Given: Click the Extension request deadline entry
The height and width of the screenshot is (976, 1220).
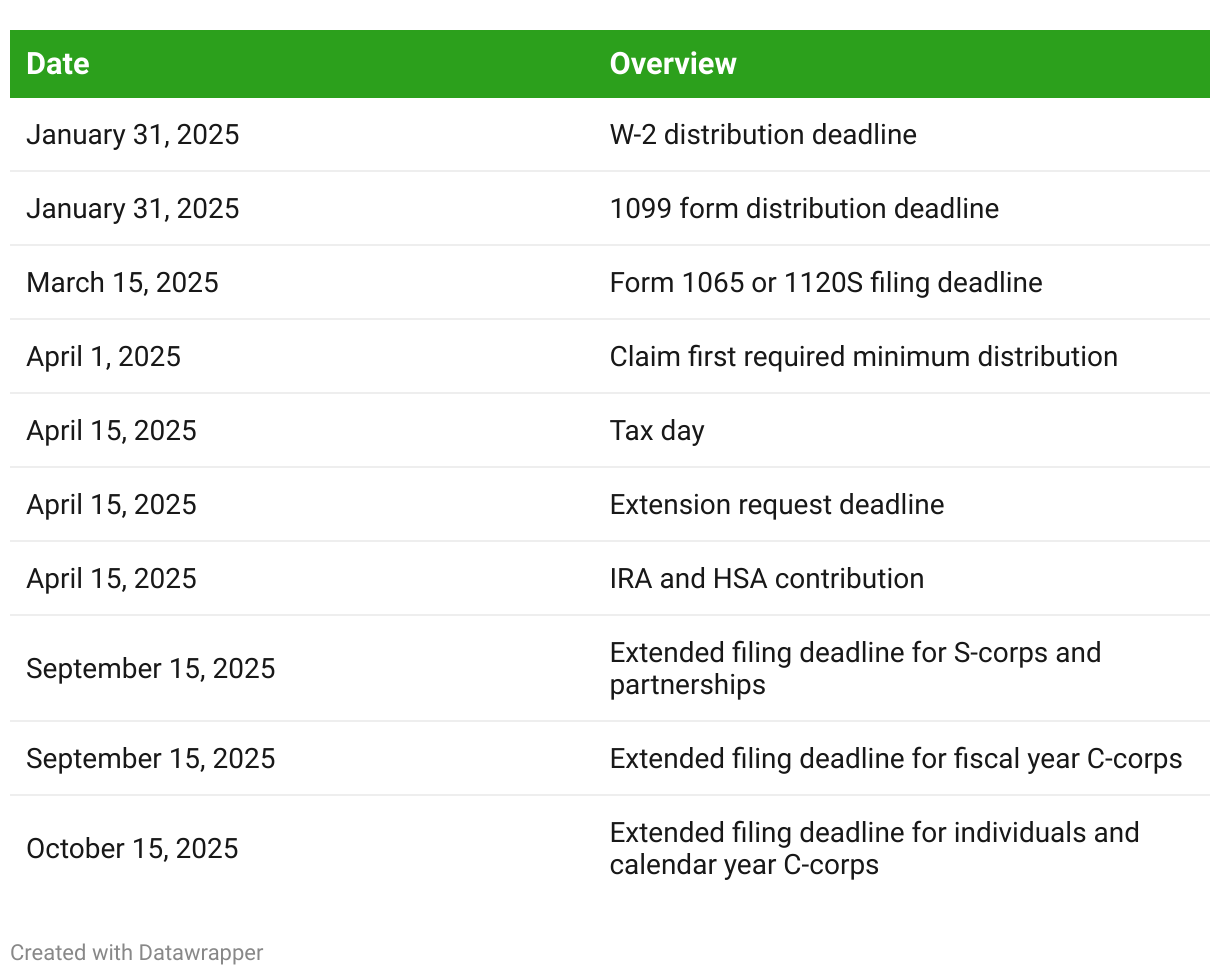Looking at the screenshot, I should coord(776,505).
